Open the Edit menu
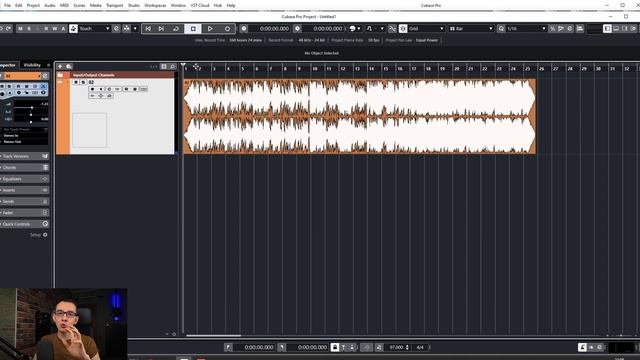Screen dimensions: 640x360 click(19, 5)
